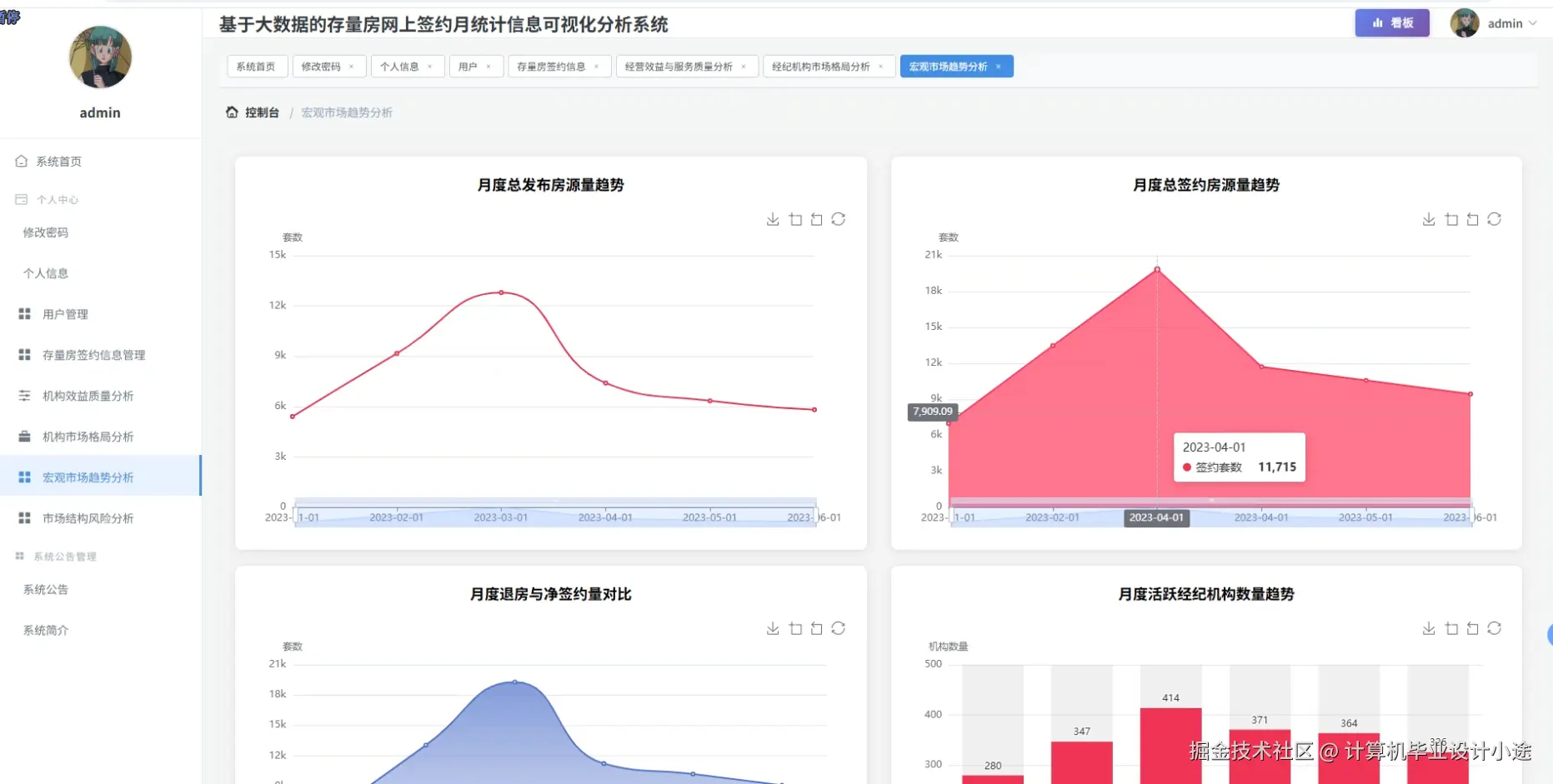
Task: Revert zoom on 月度总签约房源量趋势 chart
Action: click(x=1473, y=219)
